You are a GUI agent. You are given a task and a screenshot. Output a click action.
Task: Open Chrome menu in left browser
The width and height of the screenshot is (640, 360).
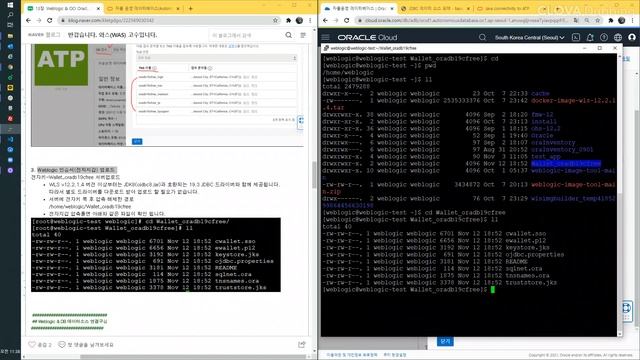pos(310,20)
